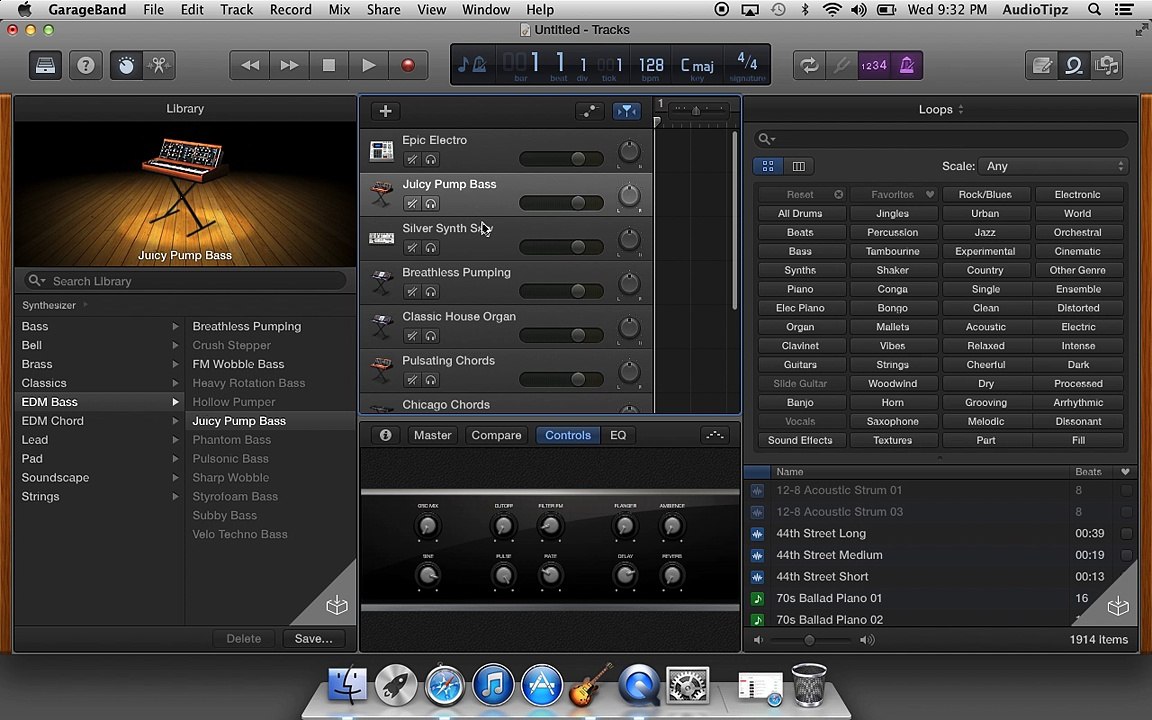Open Spotlight search in menu bar
The height and width of the screenshot is (720, 1152).
[x=1094, y=10]
